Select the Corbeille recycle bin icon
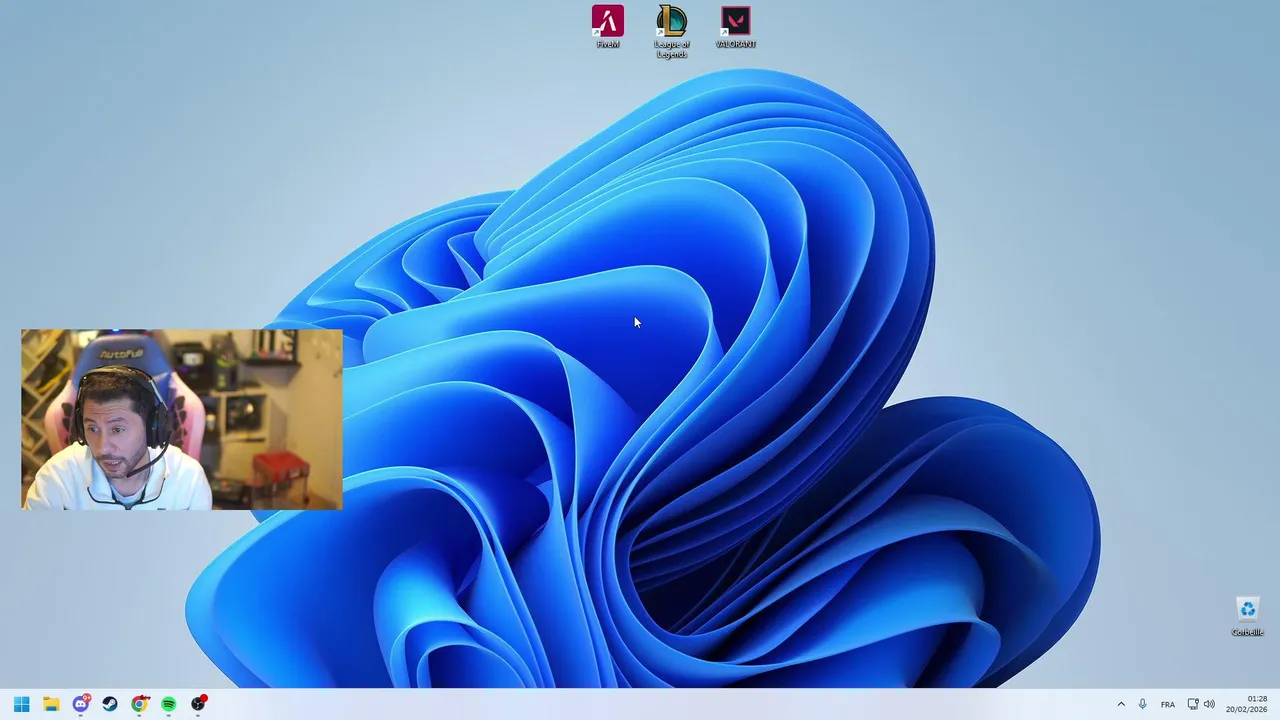 click(1247, 616)
